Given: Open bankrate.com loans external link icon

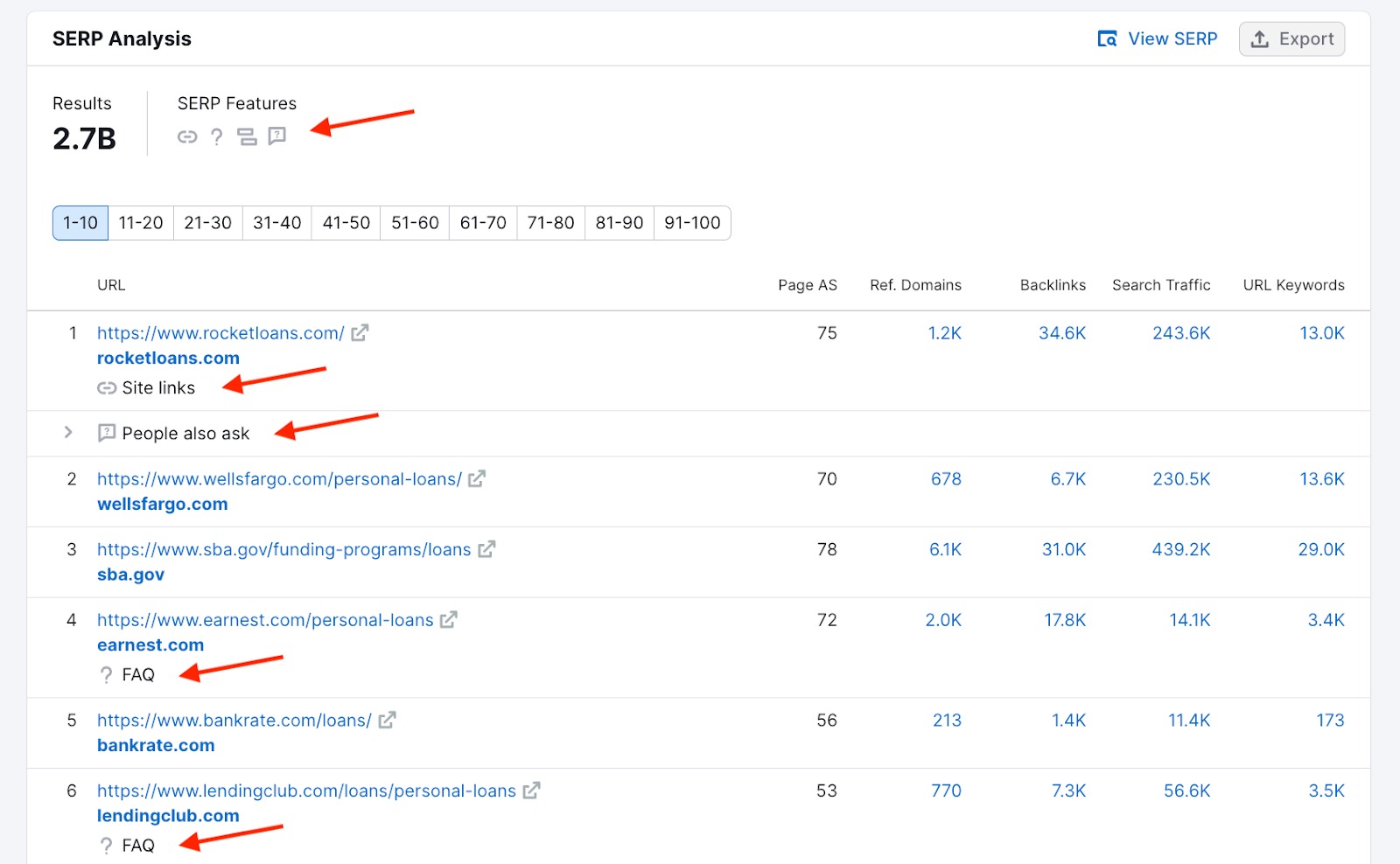Looking at the screenshot, I should (387, 721).
